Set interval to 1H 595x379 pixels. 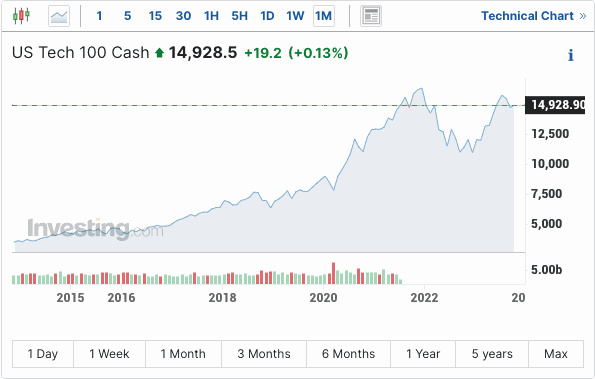click(211, 16)
